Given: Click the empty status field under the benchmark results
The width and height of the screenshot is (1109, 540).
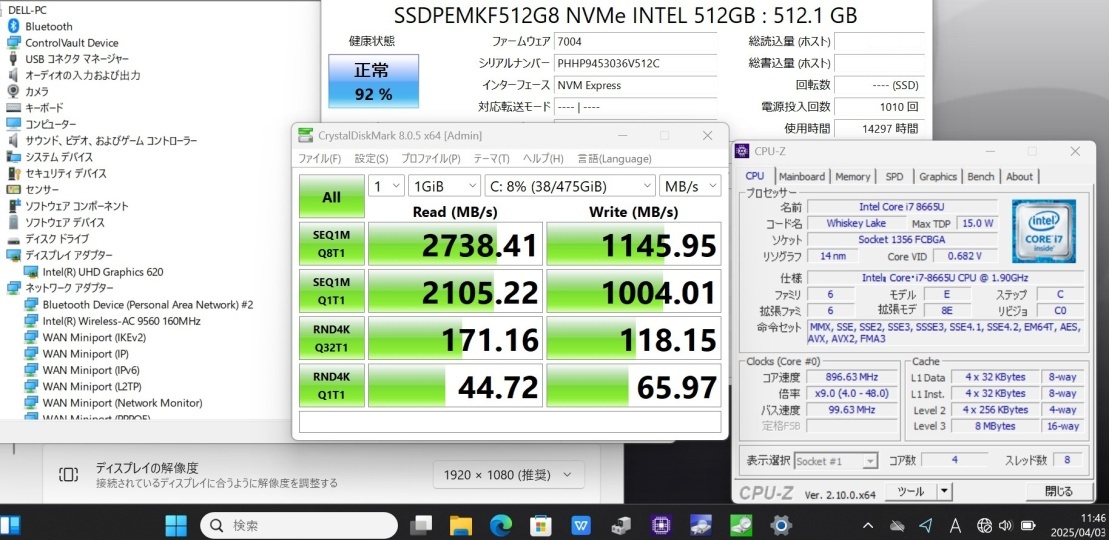Looking at the screenshot, I should [x=510, y=422].
